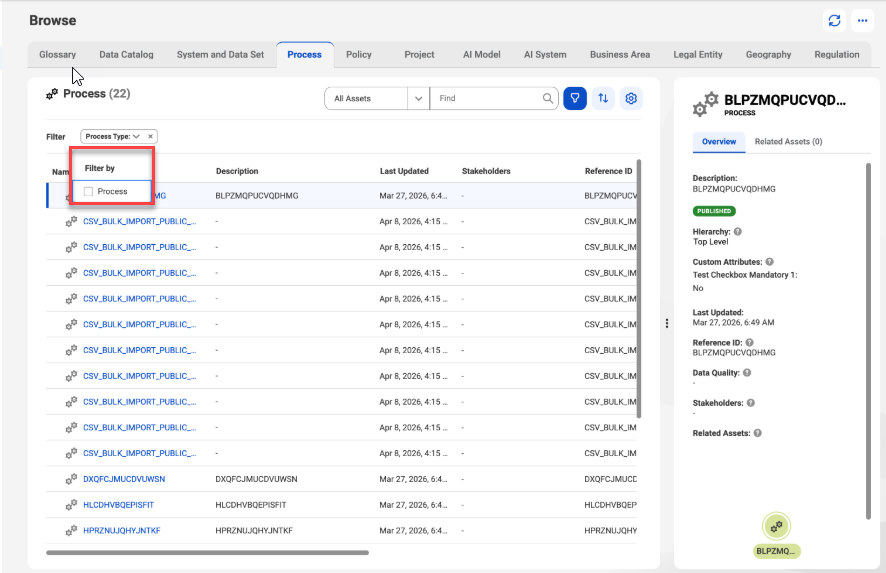
Task: Expand the All Assets dropdown
Action: tap(418, 98)
